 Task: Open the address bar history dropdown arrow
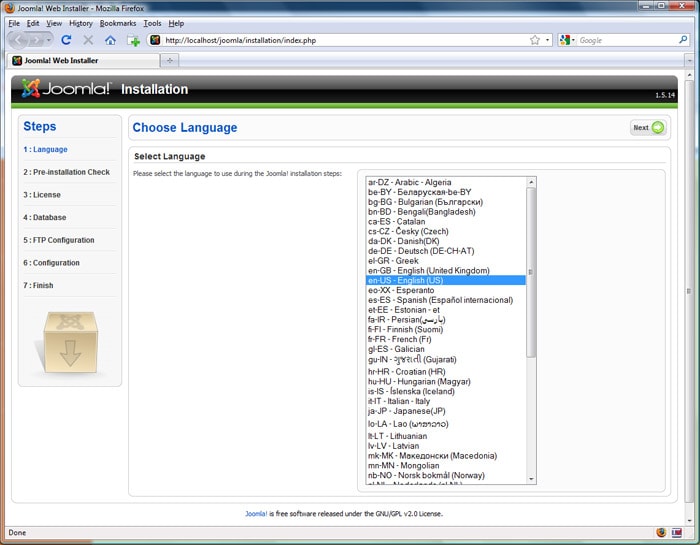pos(547,40)
